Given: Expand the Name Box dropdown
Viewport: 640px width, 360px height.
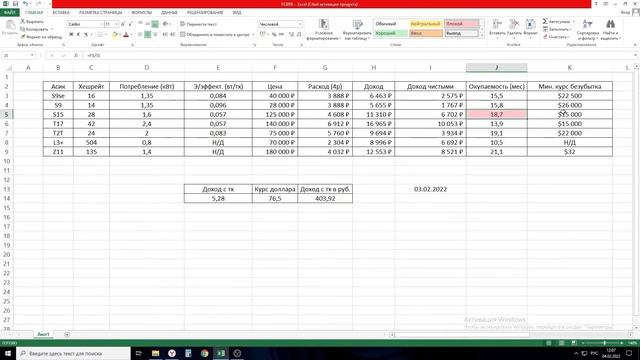Looking at the screenshot, I should point(32,55).
